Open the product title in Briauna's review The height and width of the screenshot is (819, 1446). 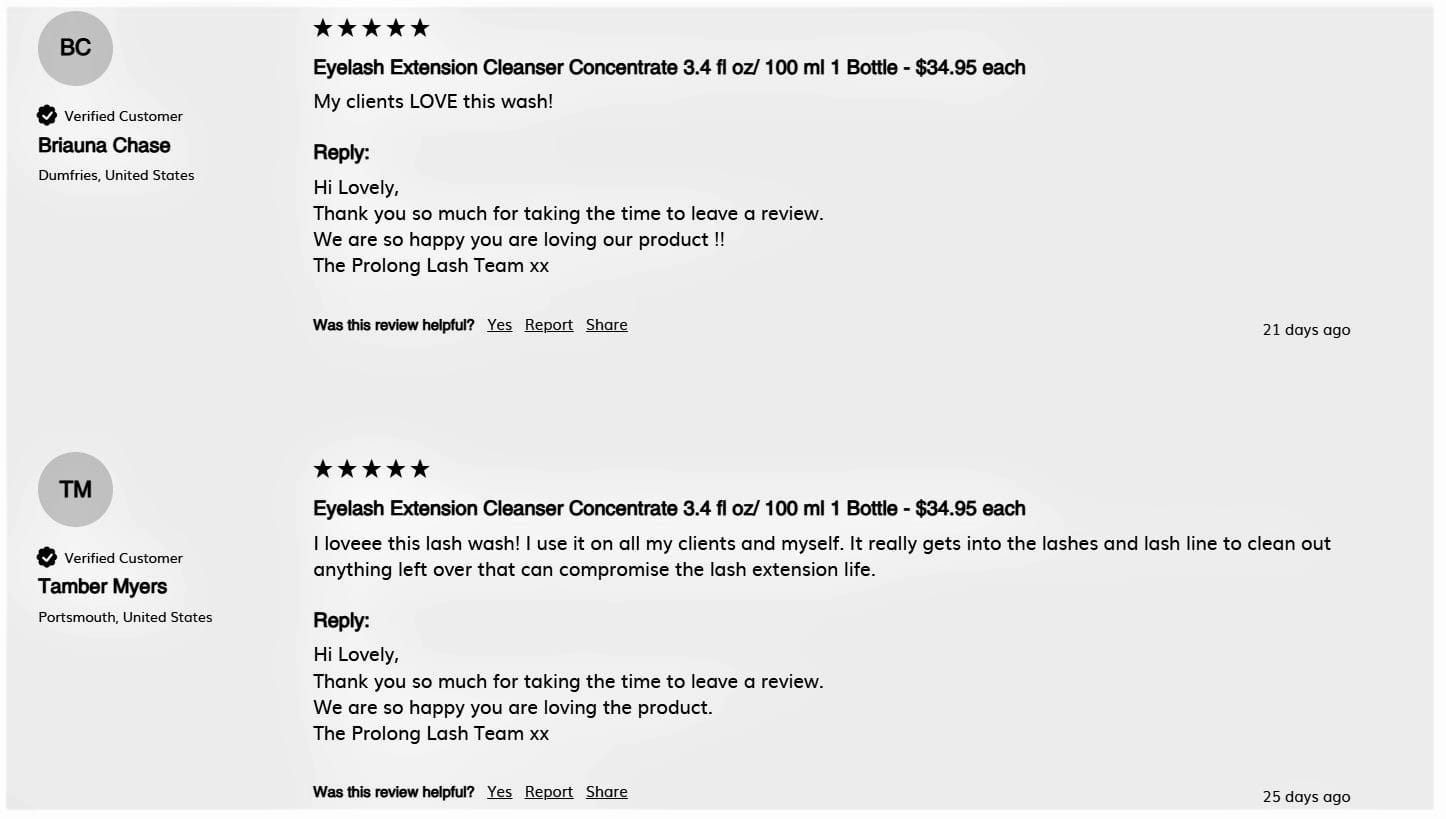[669, 68]
